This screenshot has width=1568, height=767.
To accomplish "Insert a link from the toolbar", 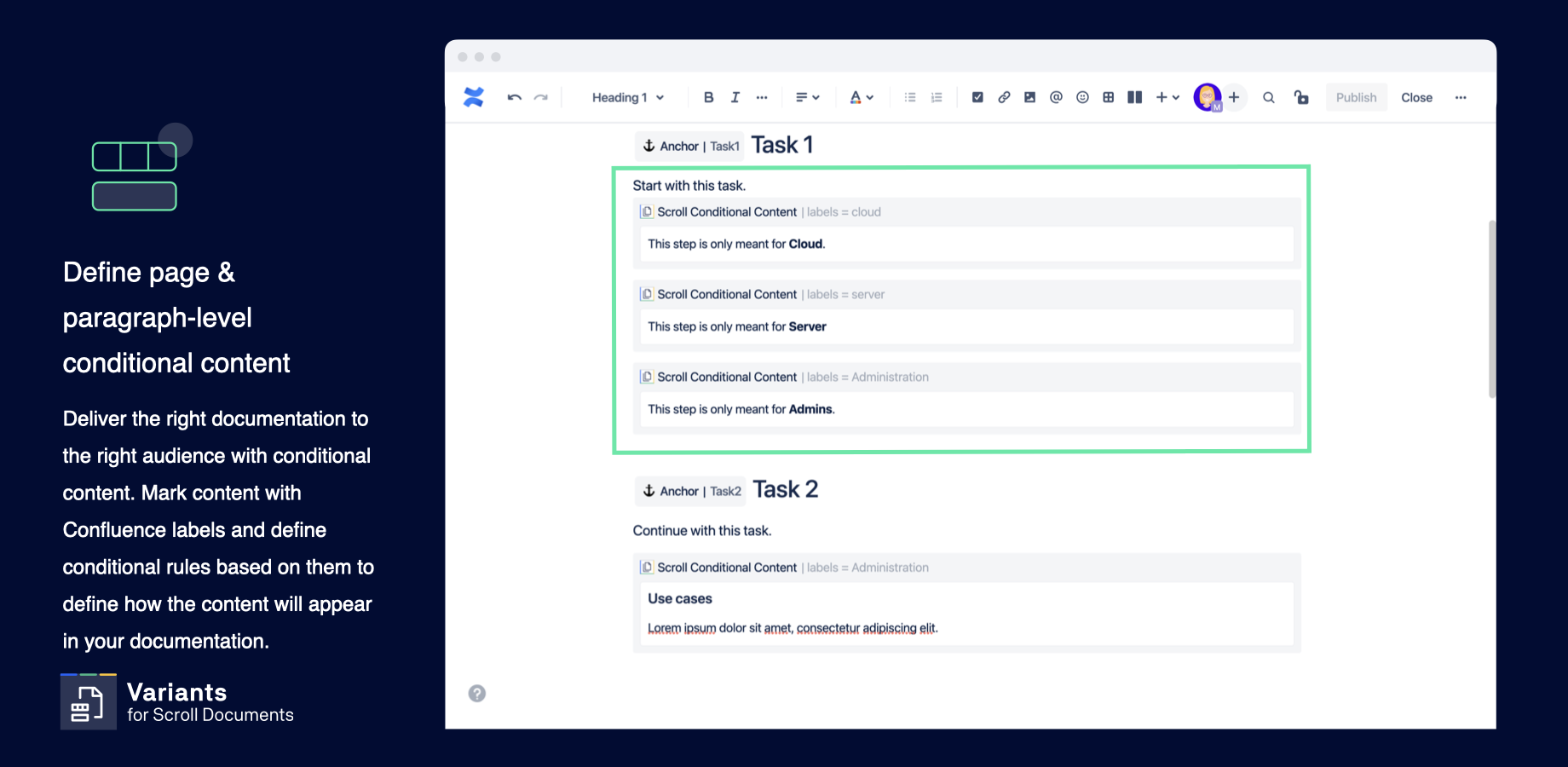I will tap(1004, 97).
